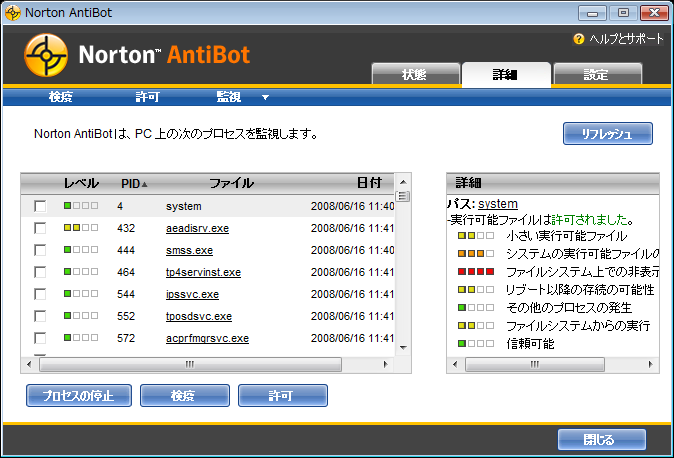Tick the checkbox for tposdsvc.exe
The height and width of the screenshot is (458, 674).
pos(40,316)
